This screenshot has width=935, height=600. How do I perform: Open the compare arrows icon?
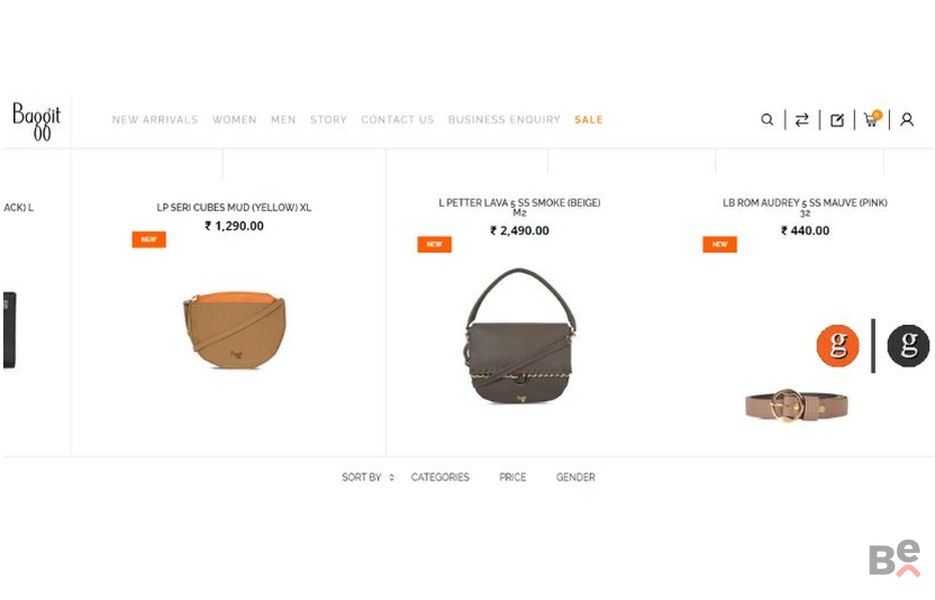802,120
